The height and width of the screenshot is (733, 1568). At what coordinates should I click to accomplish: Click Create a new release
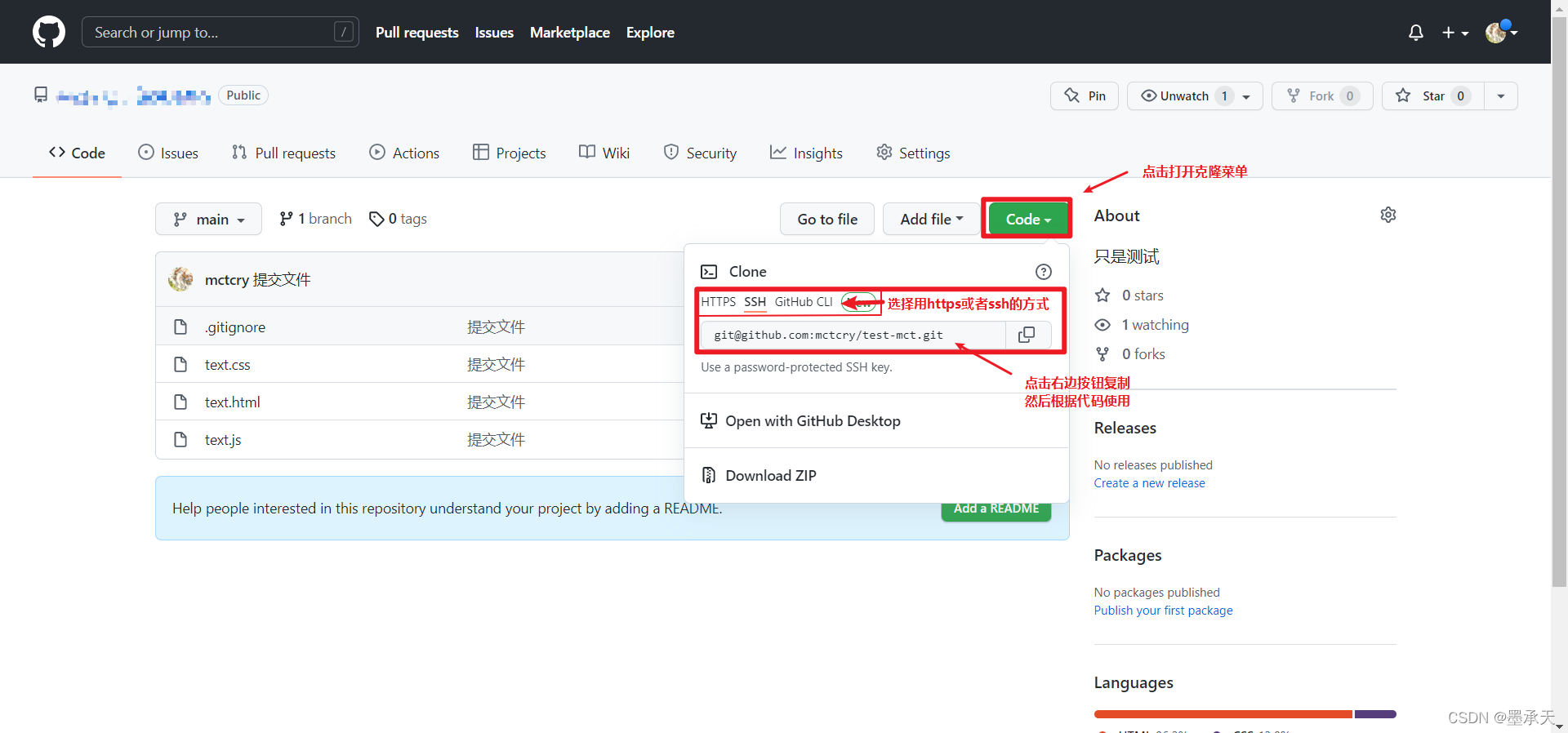[1150, 483]
